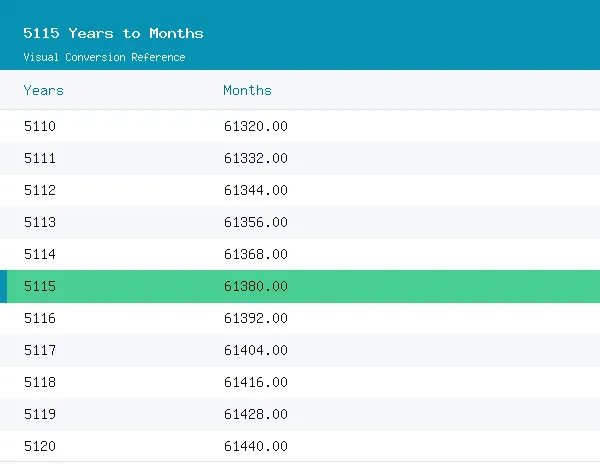This screenshot has width=600, height=466.
Task: Select the months value 61368.00
Action: pyautogui.click(x=256, y=254)
